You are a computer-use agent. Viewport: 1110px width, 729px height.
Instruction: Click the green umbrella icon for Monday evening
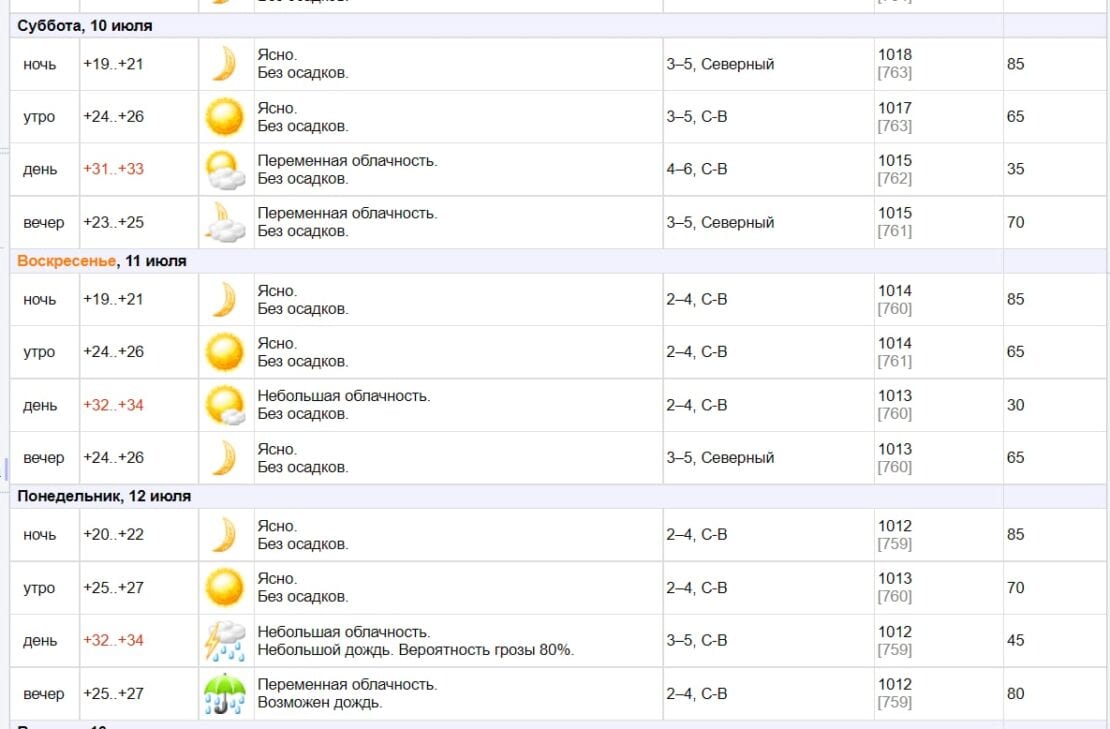[x=225, y=694]
